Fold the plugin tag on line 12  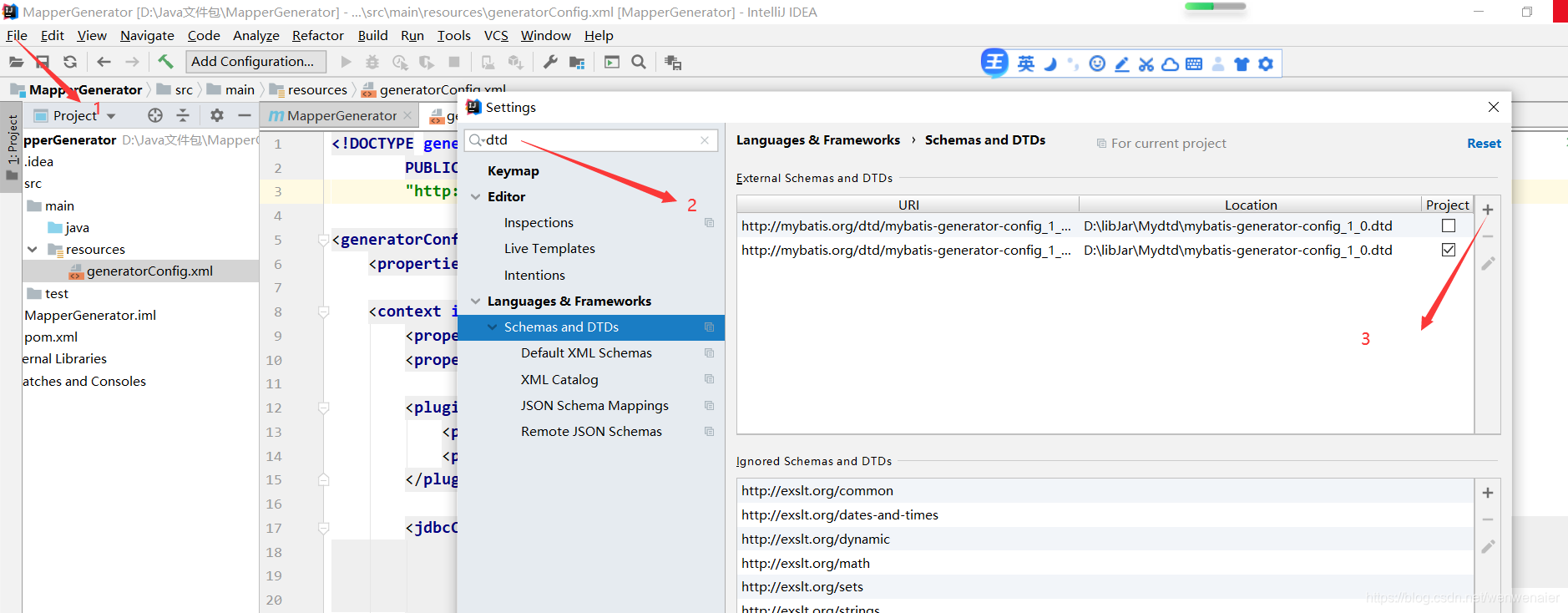pyautogui.click(x=323, y=408)
